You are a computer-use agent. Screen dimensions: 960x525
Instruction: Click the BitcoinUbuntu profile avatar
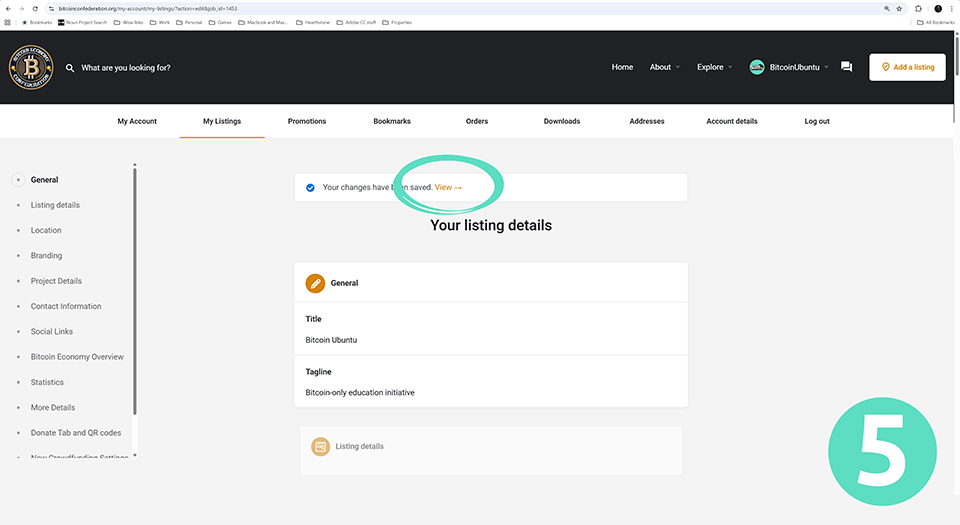pos(757,67)
